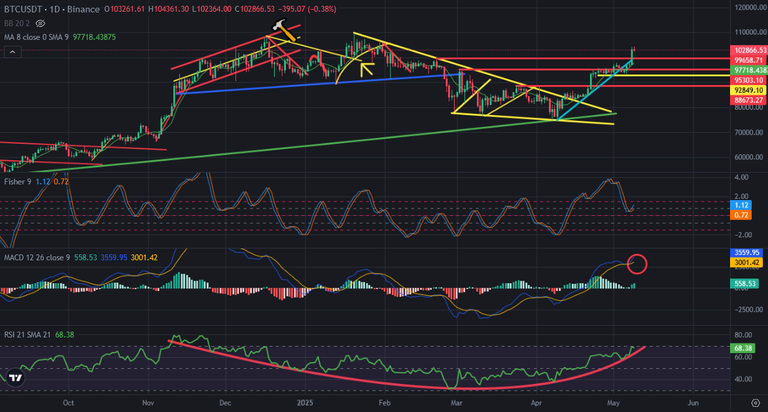Select the MA 8 close 0 SMA 9 indicator
This screenshot has height=412, width=768.
36,37
